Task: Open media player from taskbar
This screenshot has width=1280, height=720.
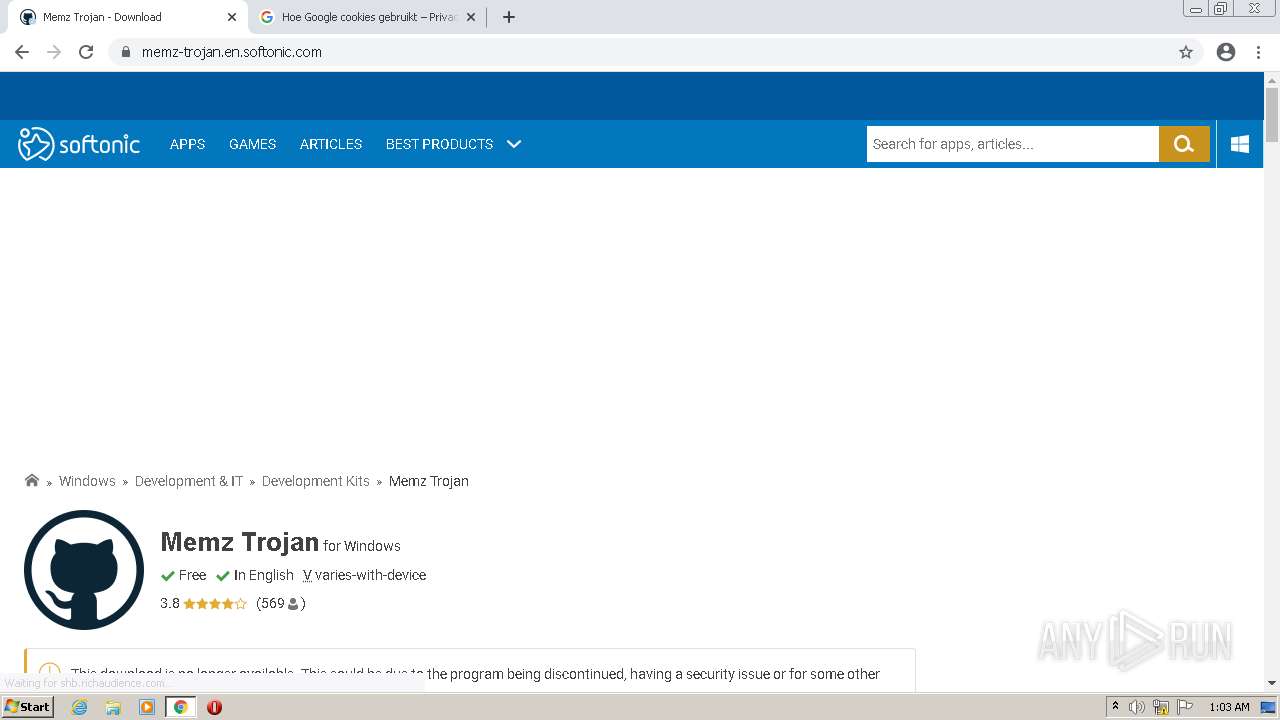Action: [147, 707]
